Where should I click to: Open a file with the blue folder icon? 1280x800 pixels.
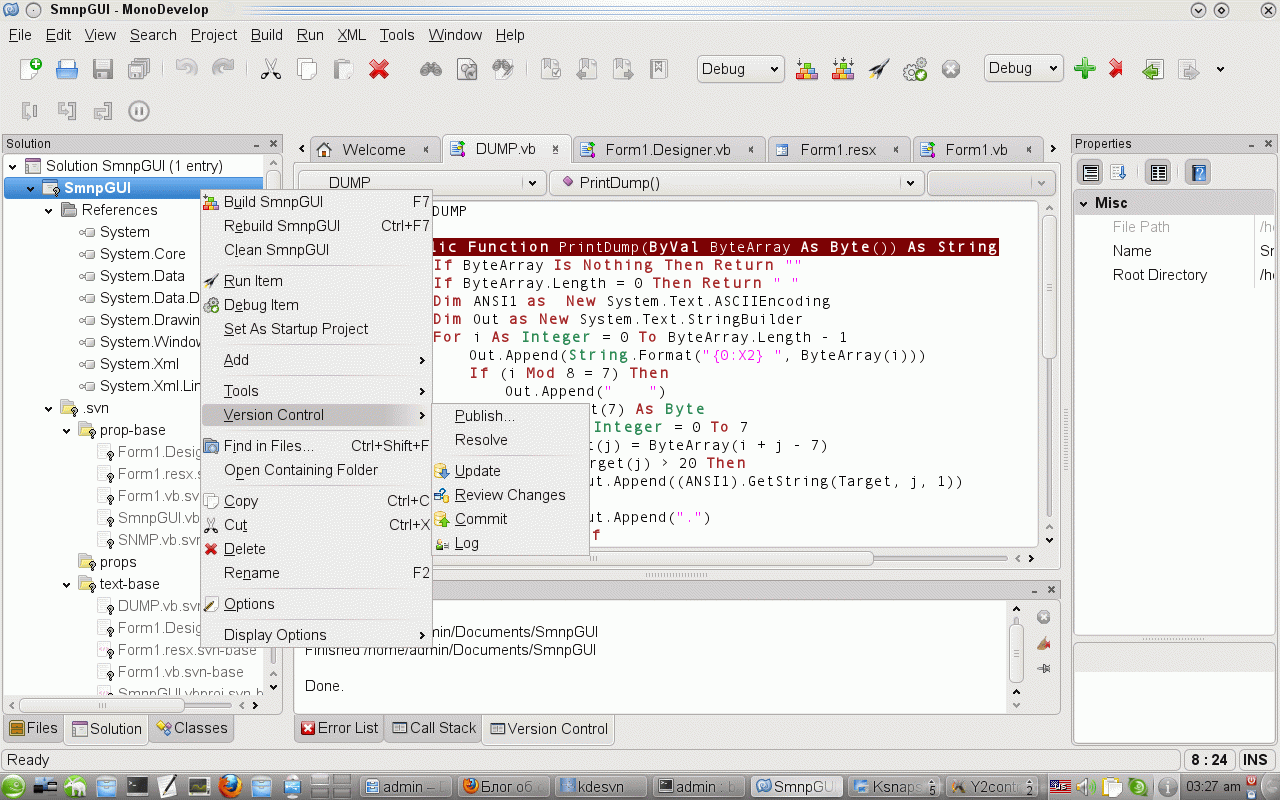point(67,69)
